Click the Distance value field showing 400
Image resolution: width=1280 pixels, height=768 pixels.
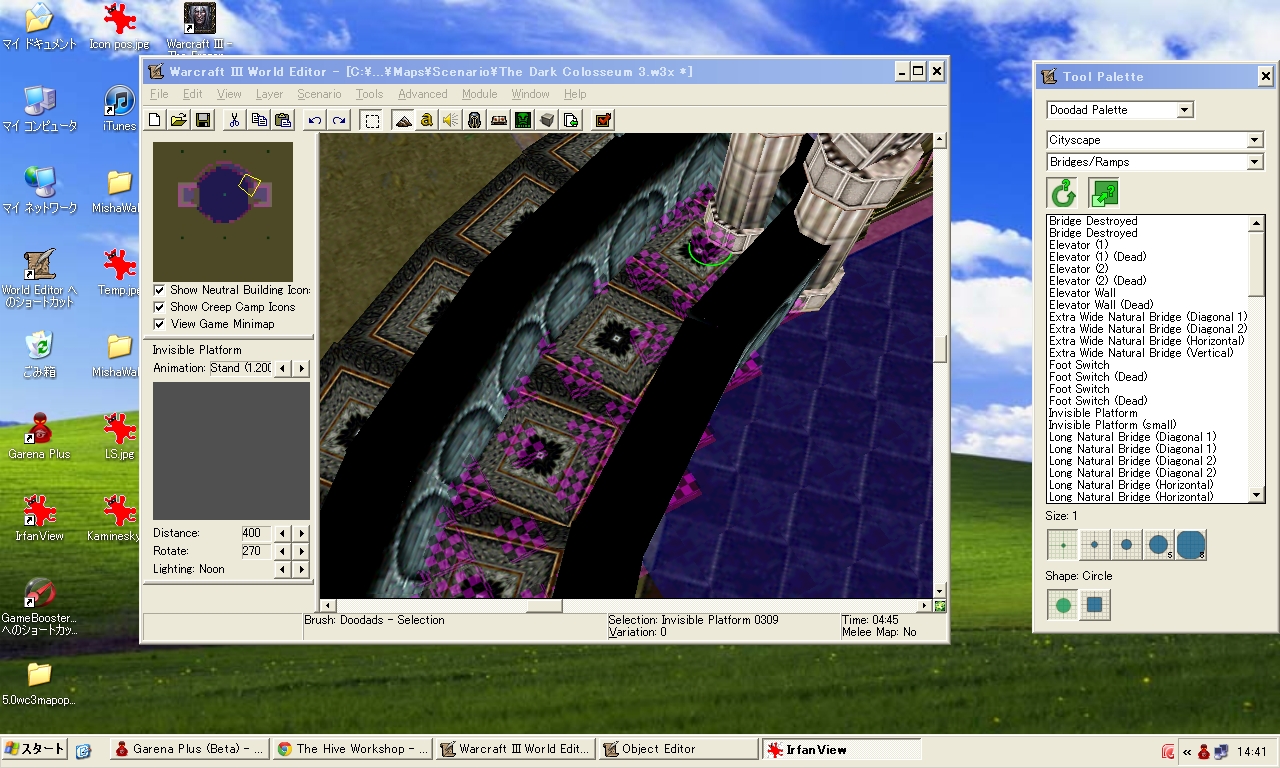point(256,534)
